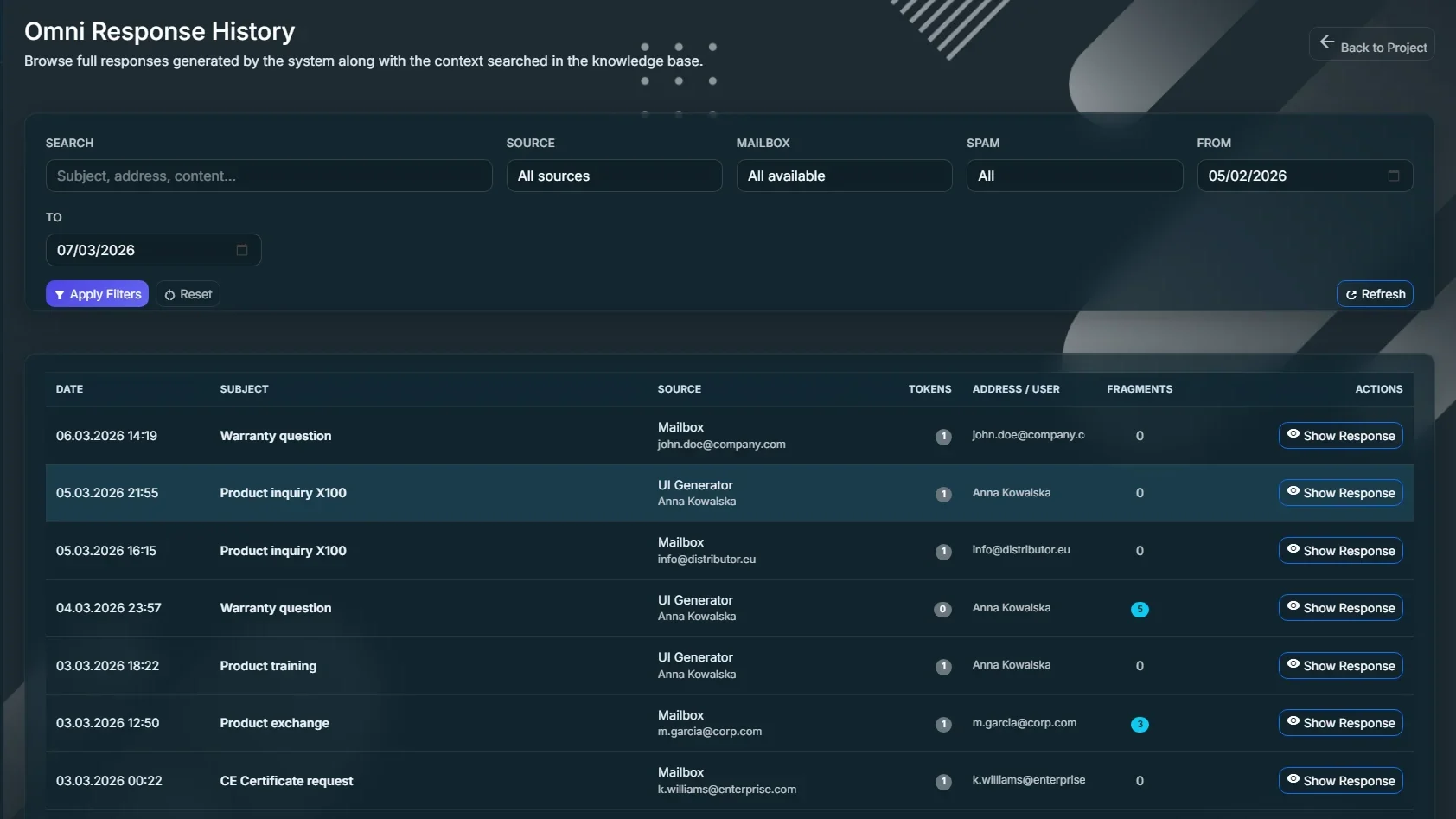Click the Refresh button
The width and height of the screenshot is (1456, 819).
pyautogui.click(x=1375, y=294)
